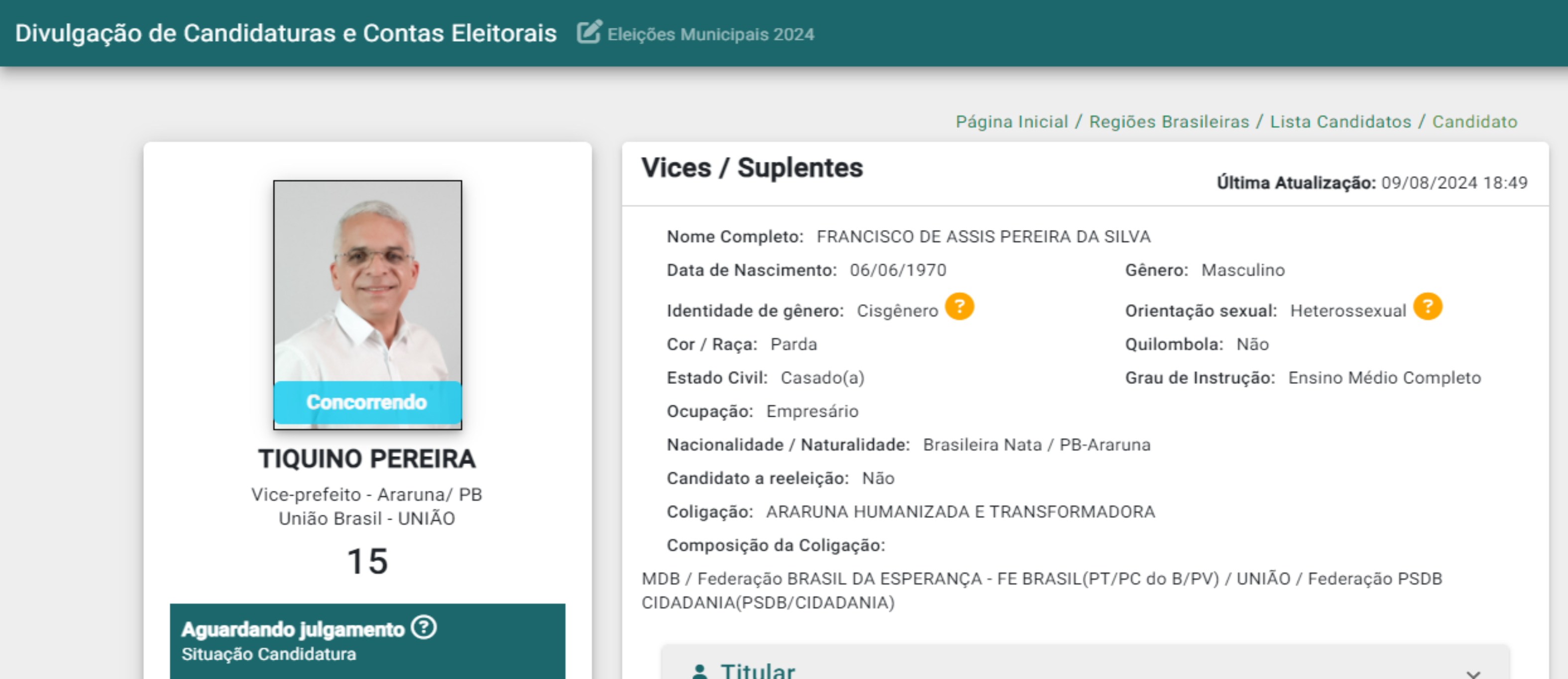The height and width of the screenshot is (679, 1568).
Task: Open Lista Candidatos breadcrumb link
Action: coord(1341,122)
